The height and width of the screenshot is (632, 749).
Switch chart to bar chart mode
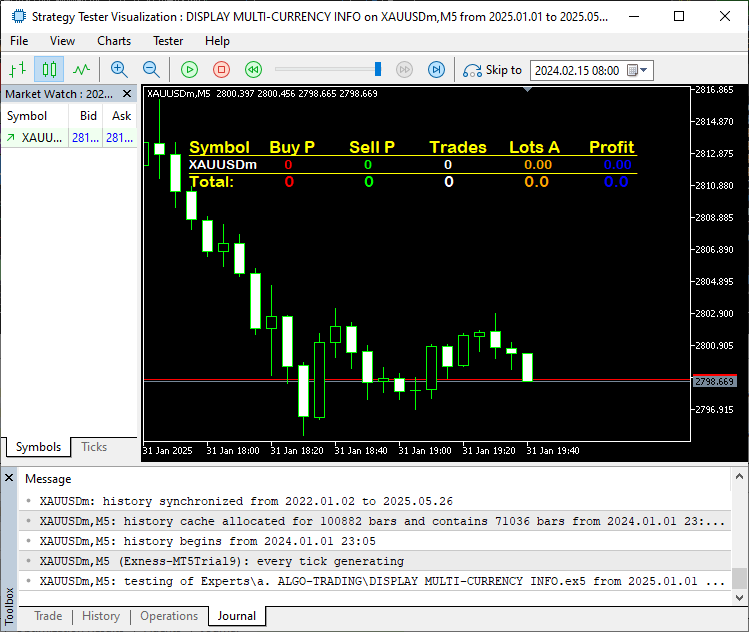(x=17, y=70)
